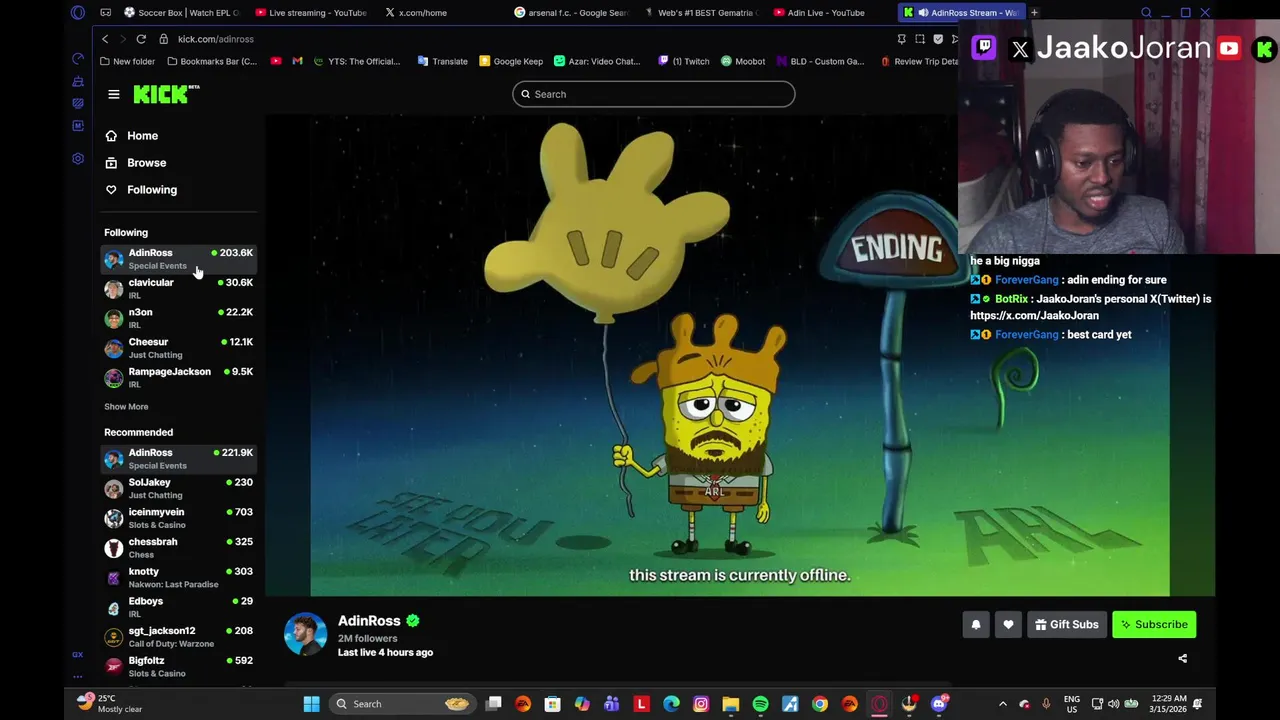
Task: Switch to Web's #1 BEST Gematria tab
Action: (x=700, y=13)
